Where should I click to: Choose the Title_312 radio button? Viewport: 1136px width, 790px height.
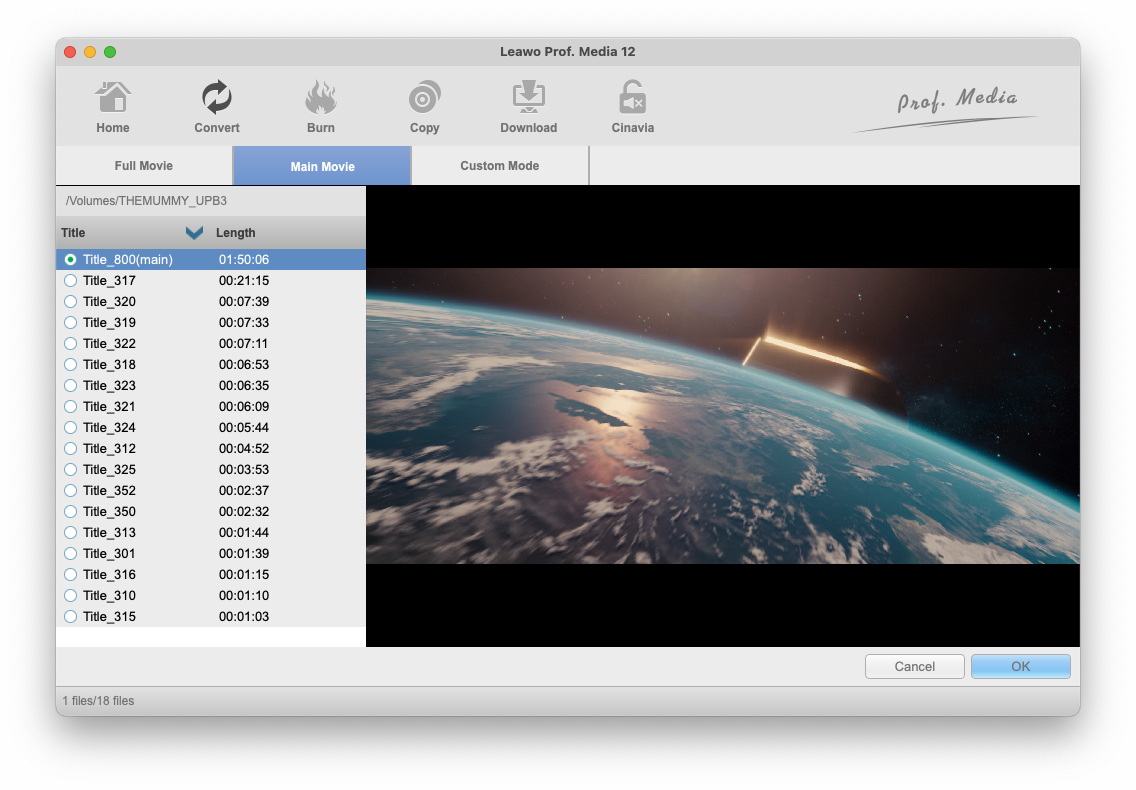click(70, 449)
